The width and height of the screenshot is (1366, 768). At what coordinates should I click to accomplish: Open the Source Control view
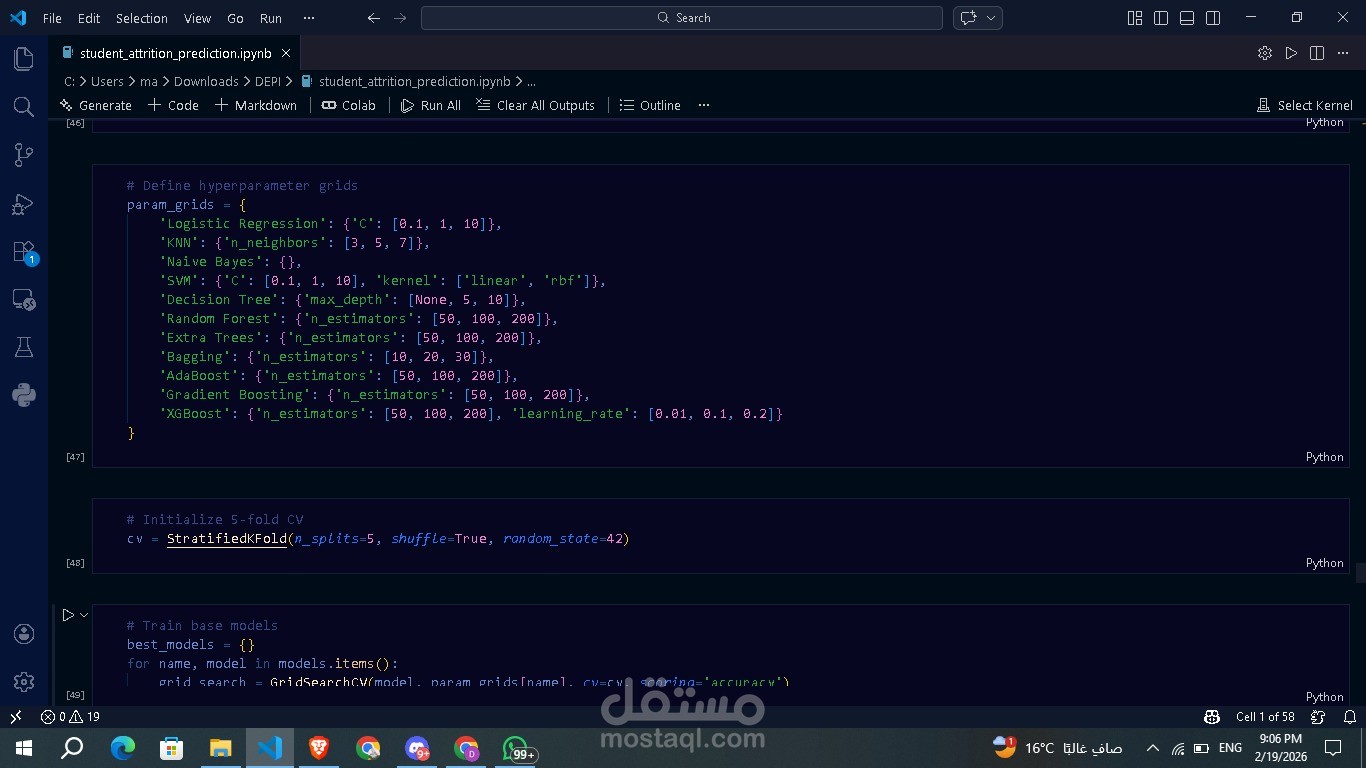pyautogui.click(x=24, y=154)
